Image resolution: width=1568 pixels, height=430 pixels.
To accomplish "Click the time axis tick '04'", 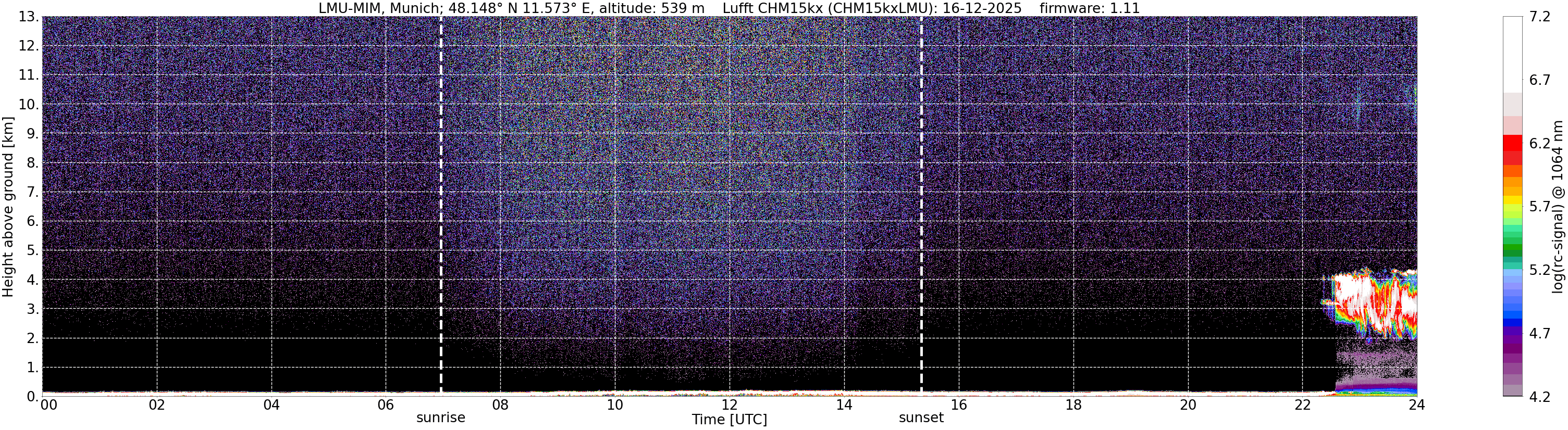I will pos(271,405).
